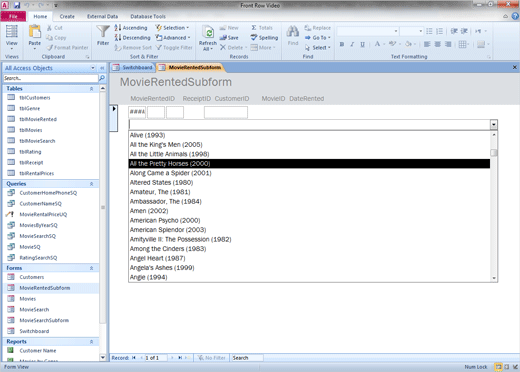The height and width of the screenshot is (372, 520).
Task: Align text left in Text Formatting
Action: pyautogui.click(x=427, y=44)
